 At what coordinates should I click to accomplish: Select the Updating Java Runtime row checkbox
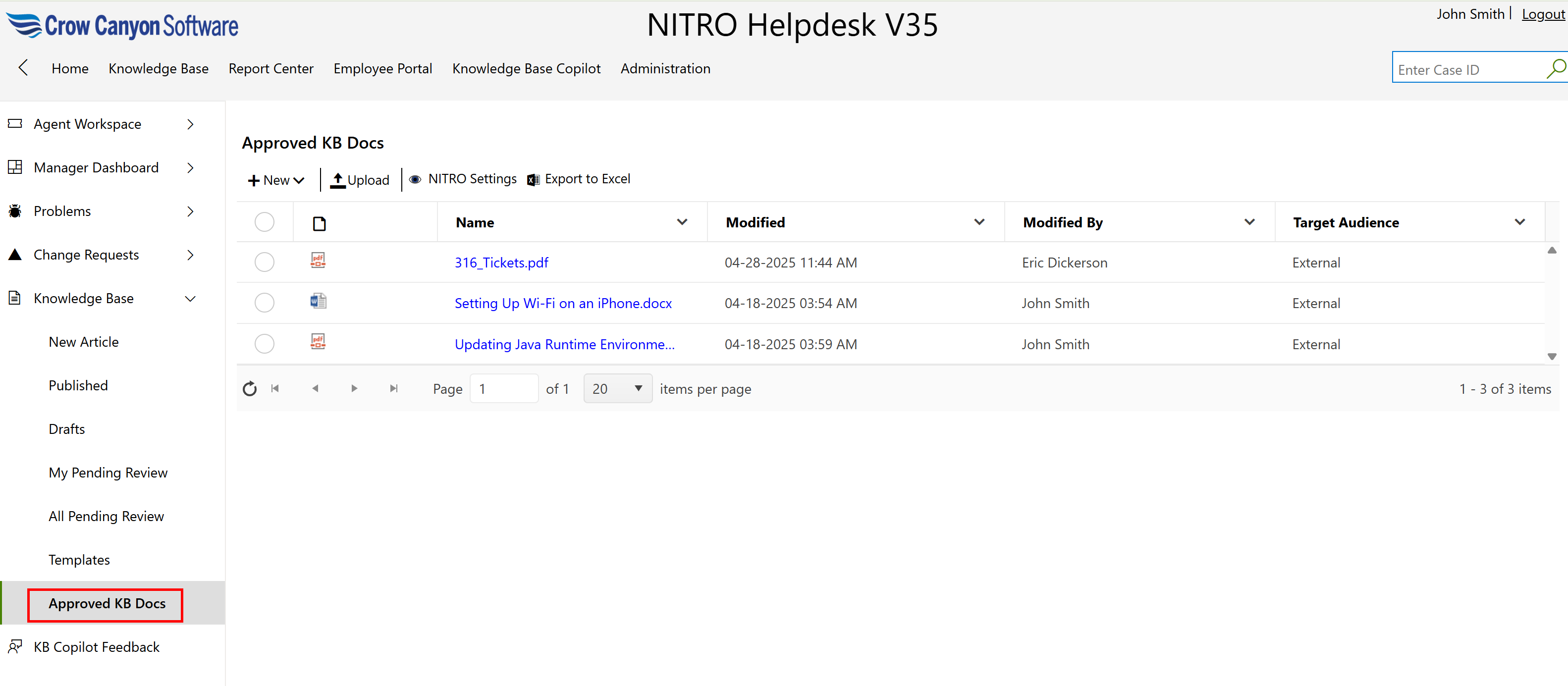(264, 344)
